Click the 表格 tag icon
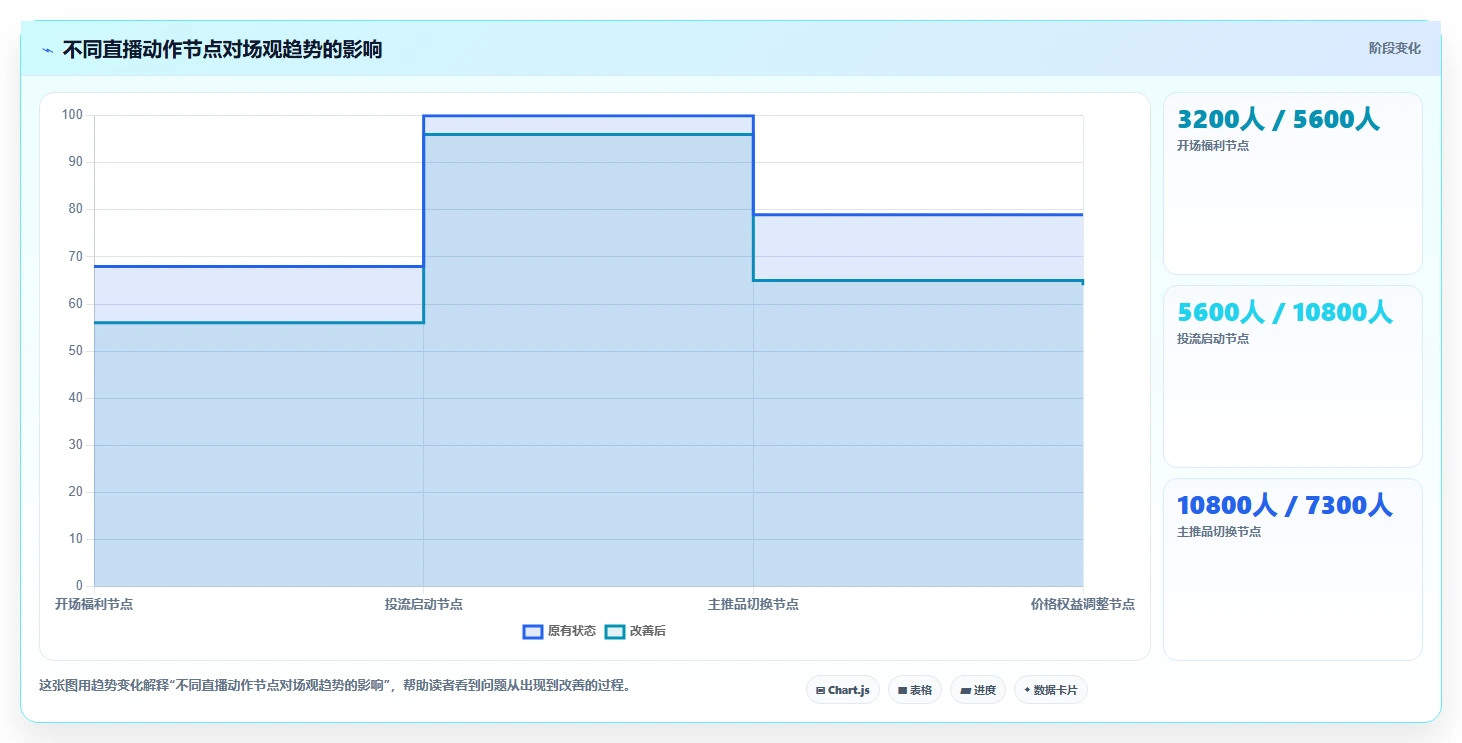Image resolution: width=1462 pixels, height=743 pixels. pyautogui.click(x=902, y=690)
